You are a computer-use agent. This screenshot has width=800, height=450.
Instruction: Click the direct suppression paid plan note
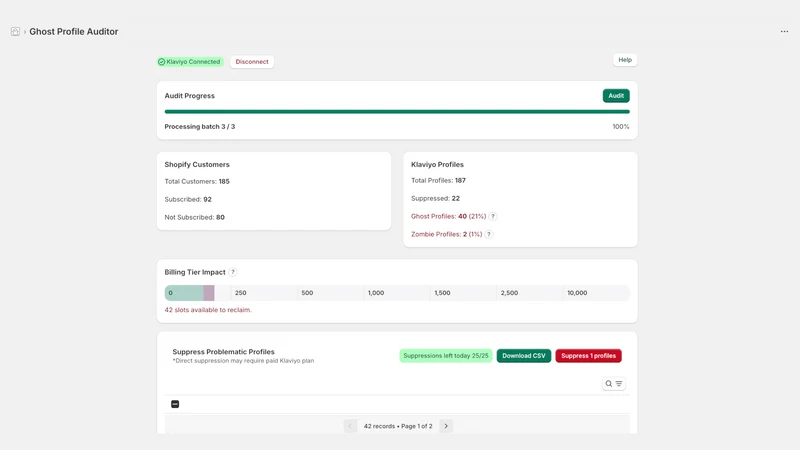[x=243, y=361]
